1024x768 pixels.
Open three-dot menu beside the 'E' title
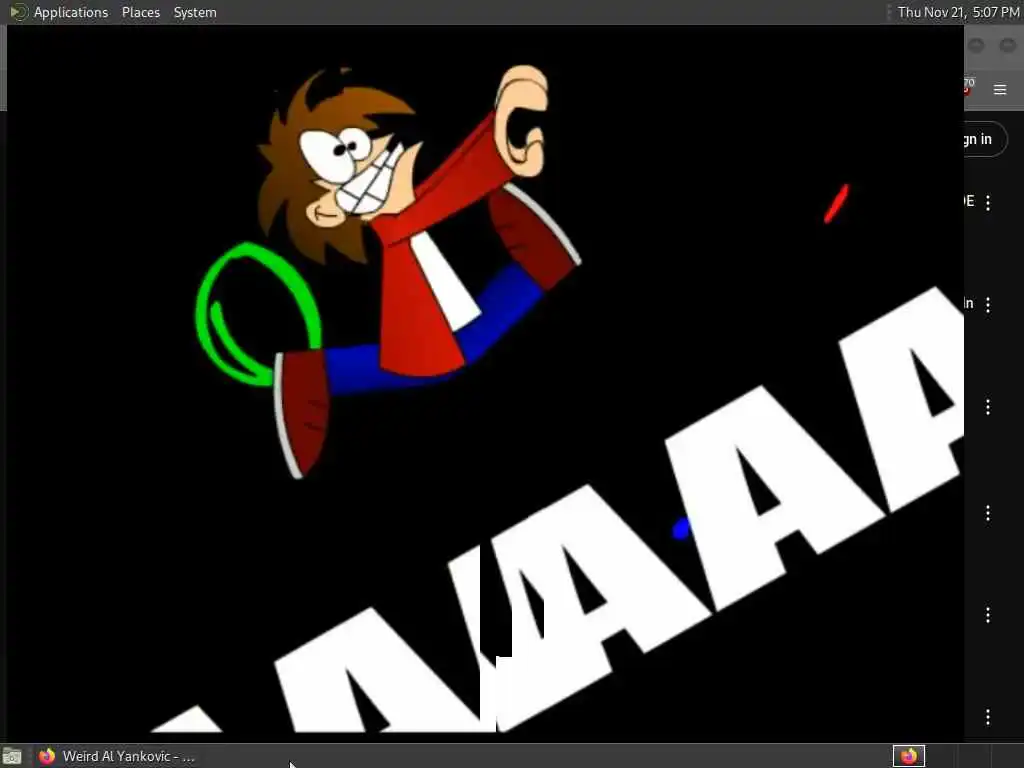988,202
